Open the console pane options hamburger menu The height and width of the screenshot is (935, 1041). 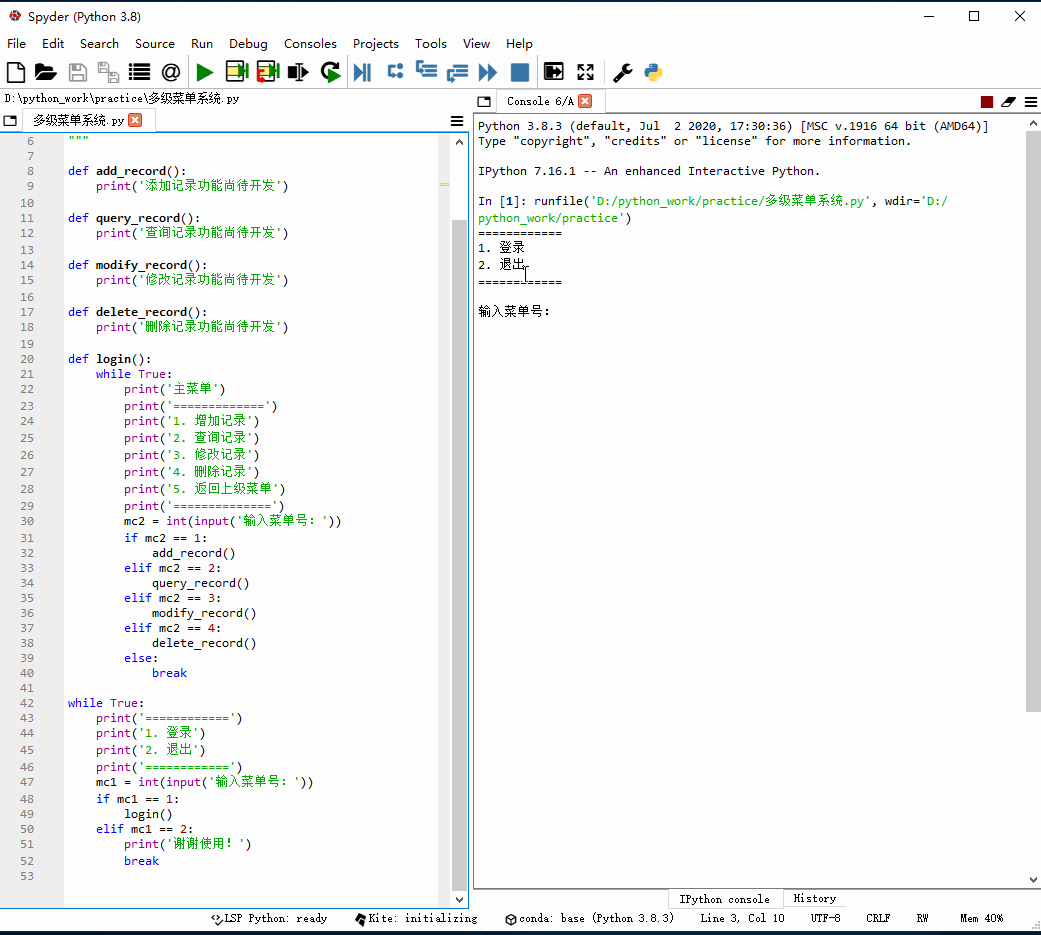[x=1030, y=102]
